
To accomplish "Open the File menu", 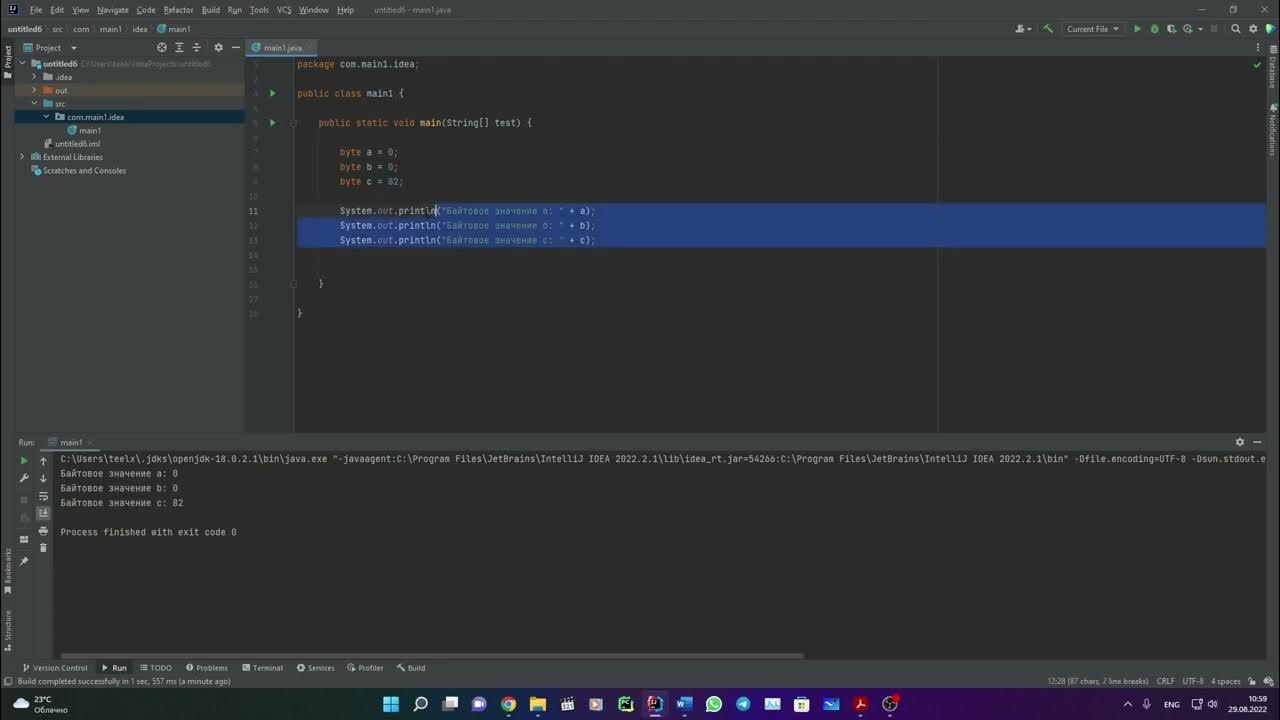I will [x=36, y=10].
